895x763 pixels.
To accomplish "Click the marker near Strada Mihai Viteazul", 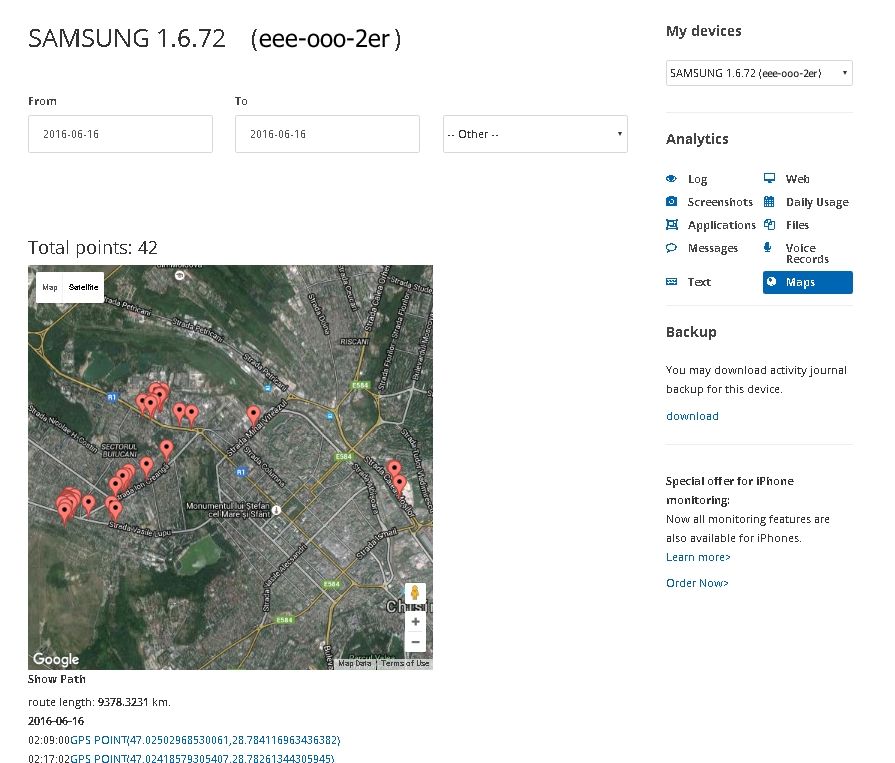I will (x=253, y=415).
